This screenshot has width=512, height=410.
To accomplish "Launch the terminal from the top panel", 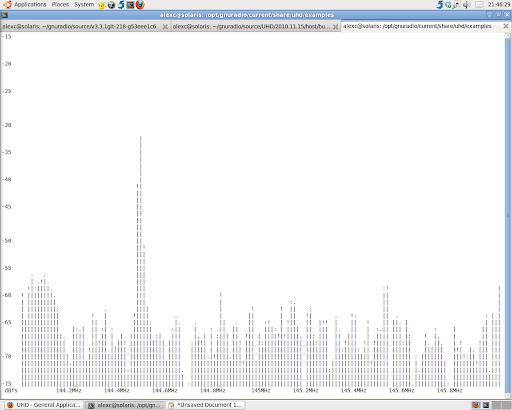I will (x=130, y=5).
